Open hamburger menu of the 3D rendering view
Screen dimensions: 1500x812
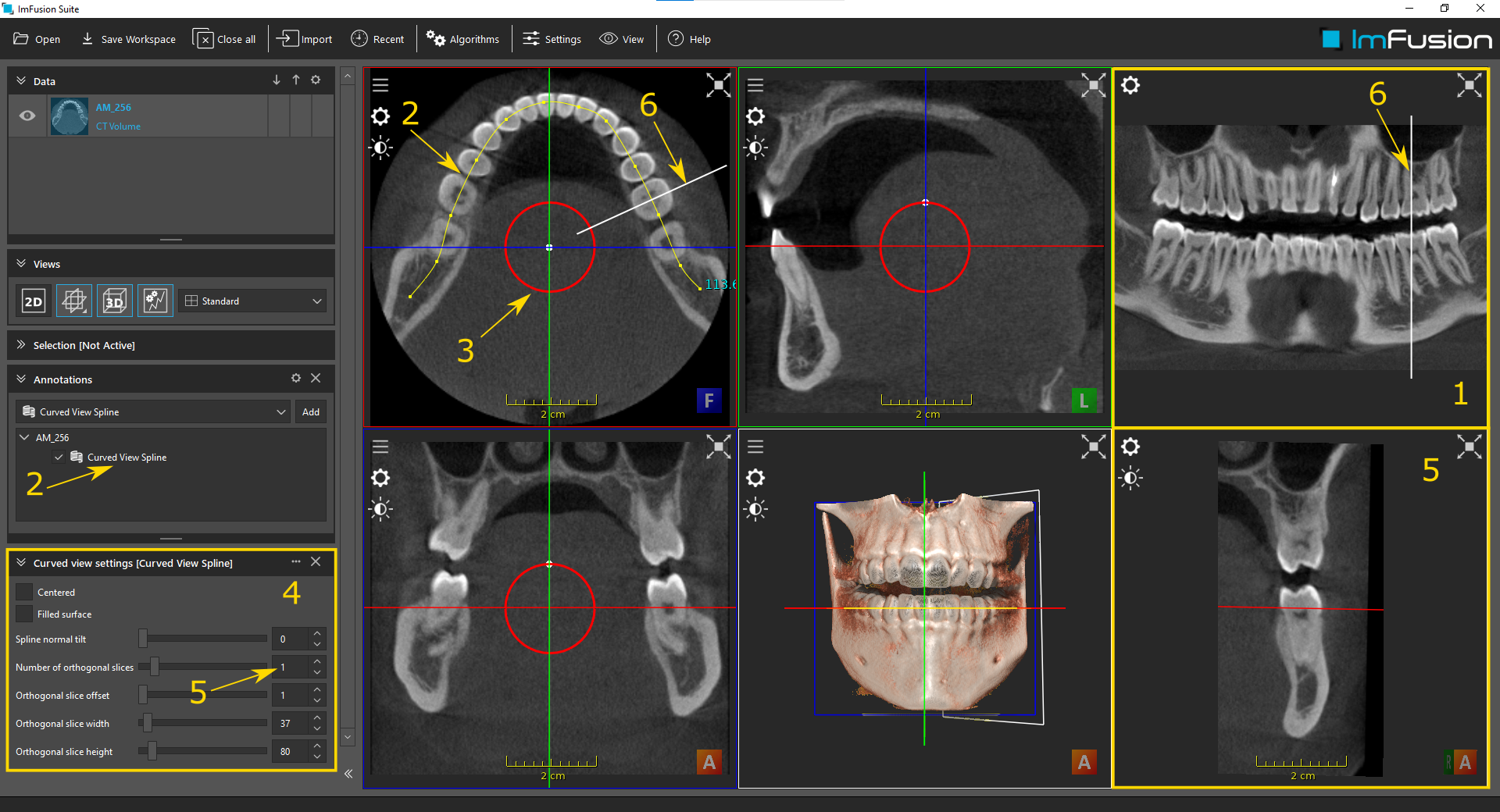point(755,447)
